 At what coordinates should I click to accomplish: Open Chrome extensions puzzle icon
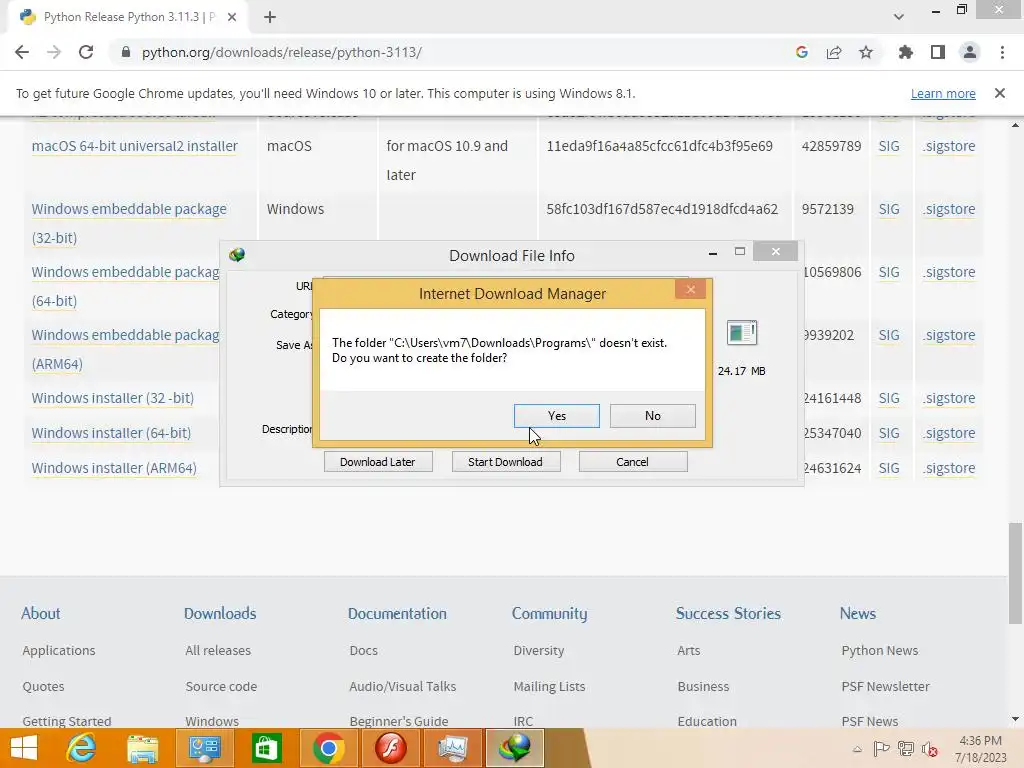(906, 52)
